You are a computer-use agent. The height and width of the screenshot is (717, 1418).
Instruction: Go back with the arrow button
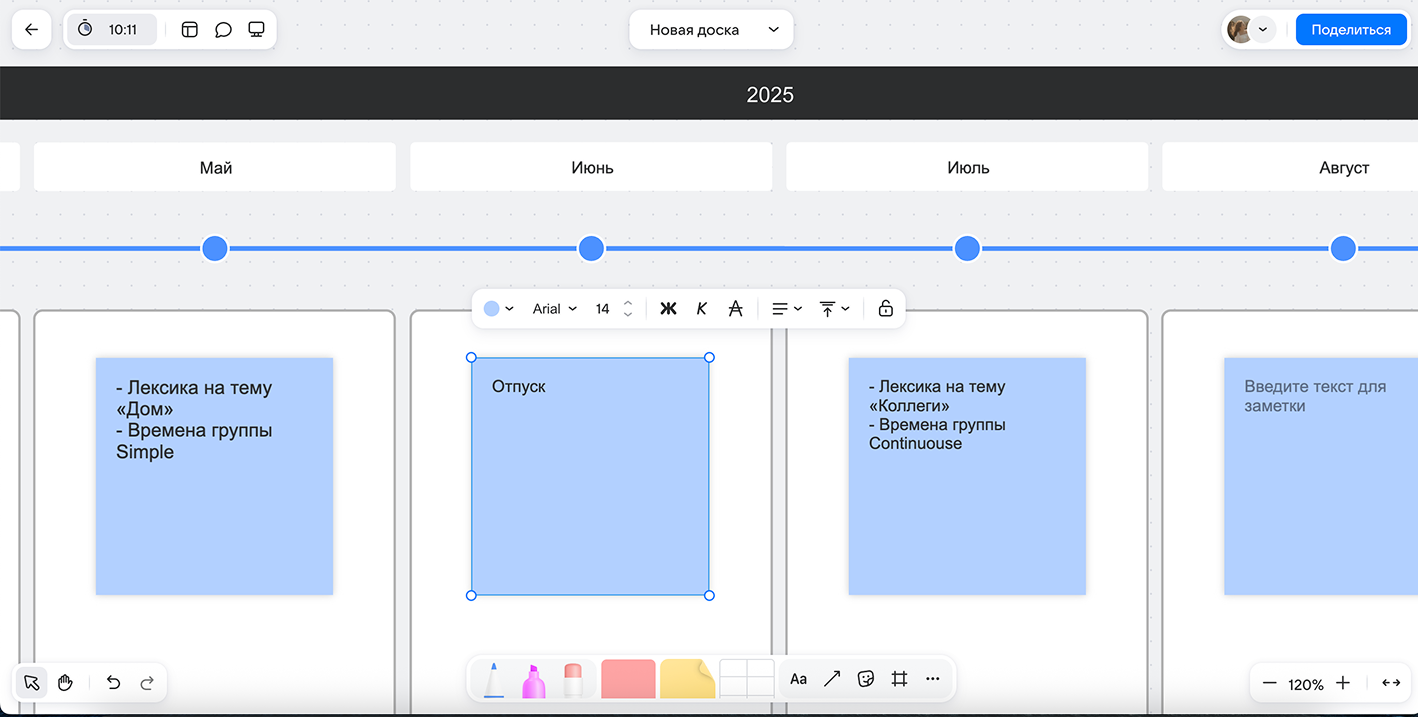31,30
